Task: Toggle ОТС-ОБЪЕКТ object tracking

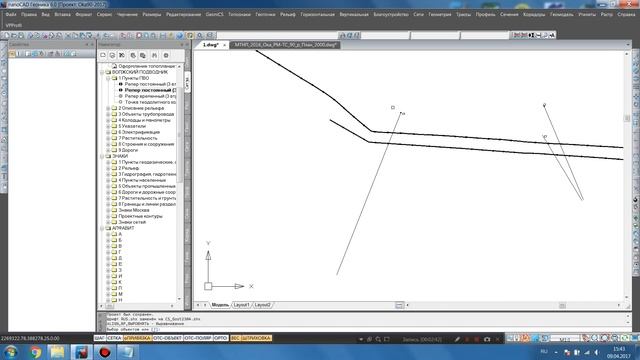Action: coord(168,338)
